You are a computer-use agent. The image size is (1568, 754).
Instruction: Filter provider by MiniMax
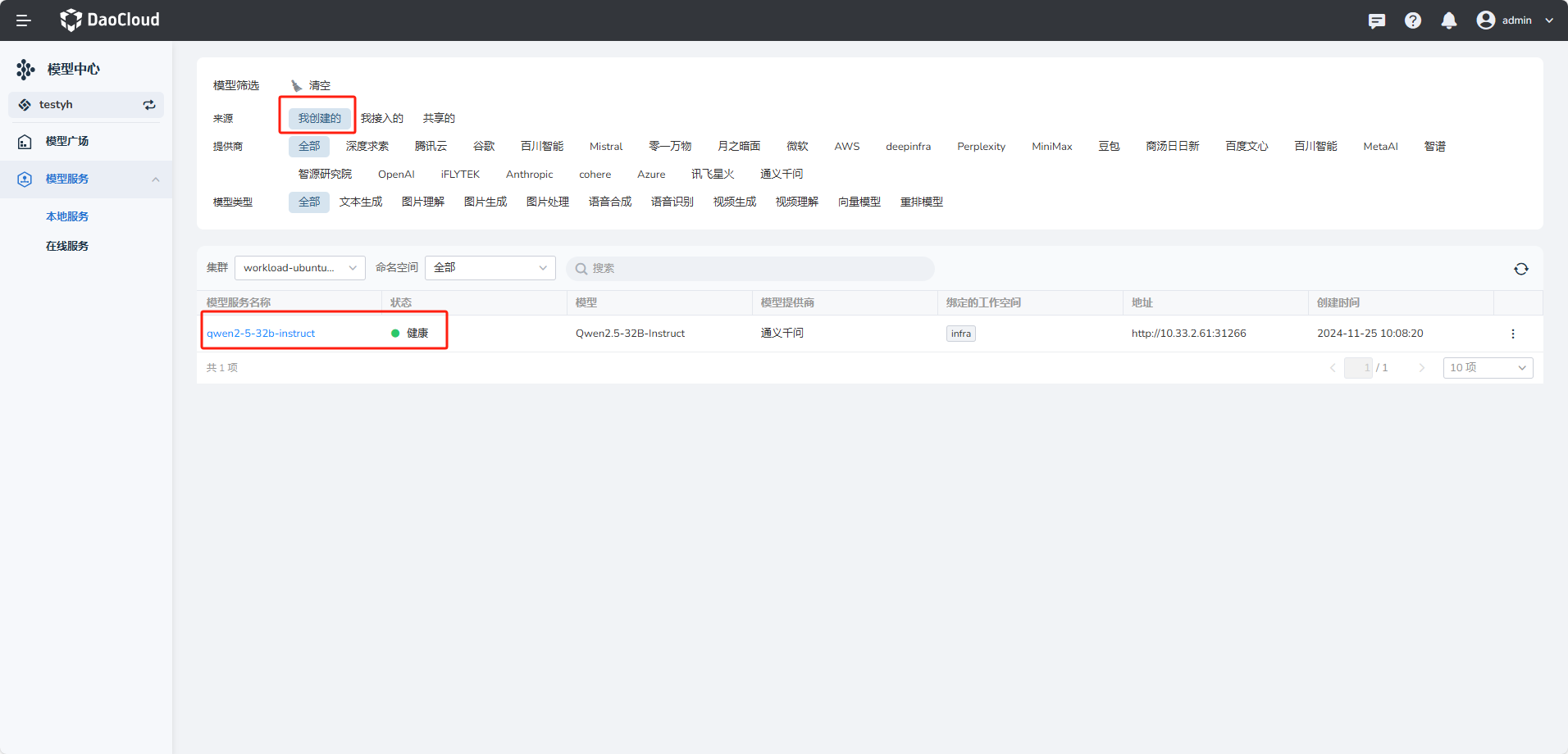click(x=1052, y=147)
